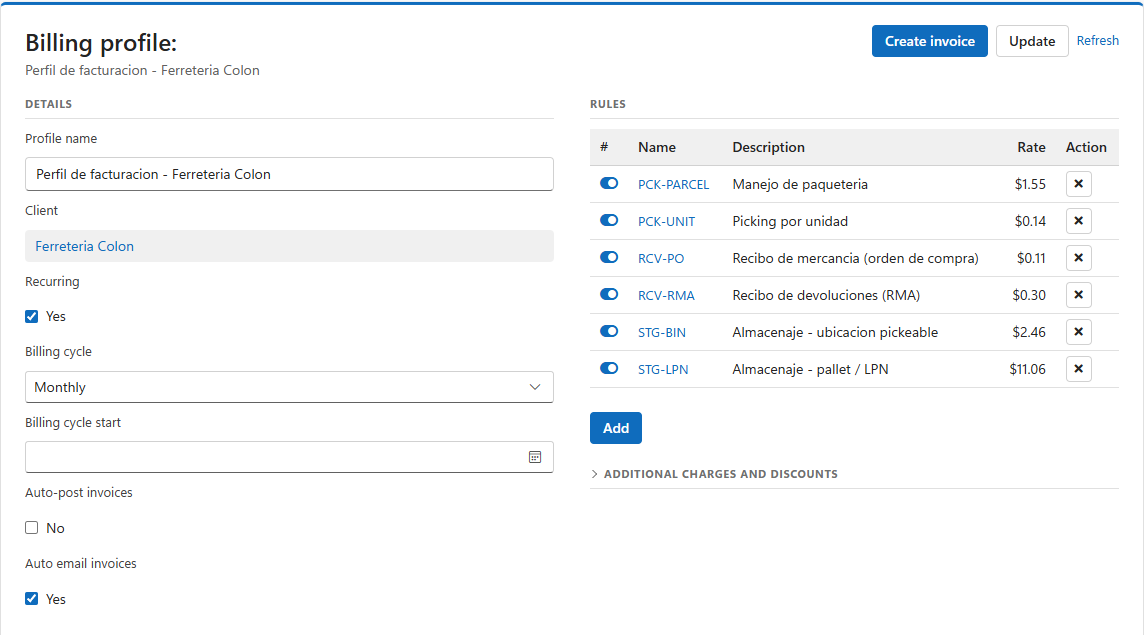Uncheck the Recurring checkbox
1144x635 pixels.
[x=31, y=317]
